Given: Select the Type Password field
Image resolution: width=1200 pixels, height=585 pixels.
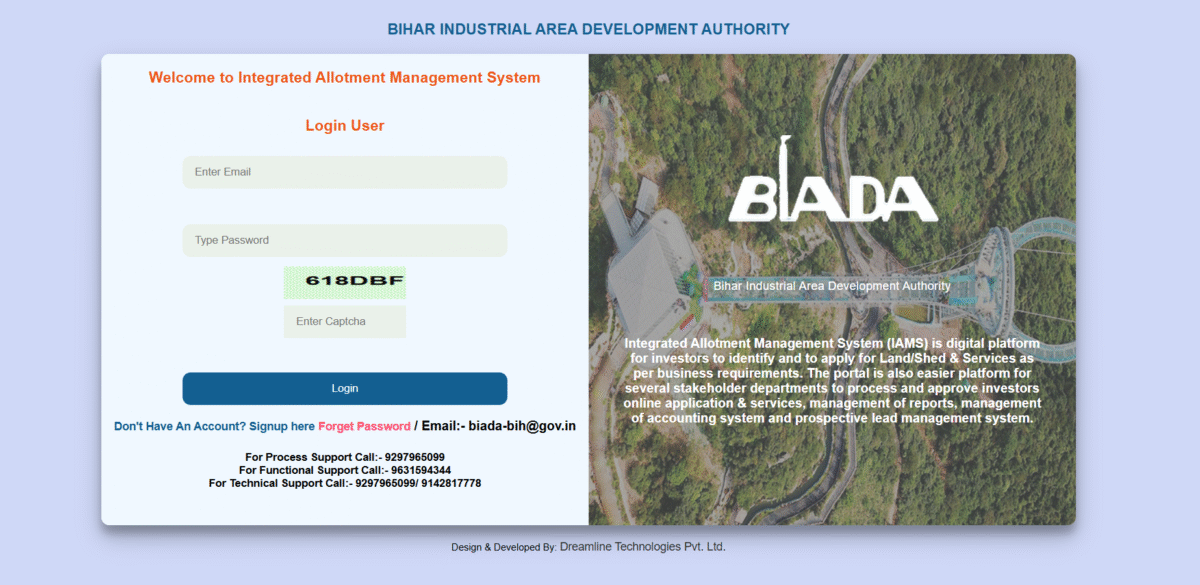Looking at the screenshot, I should pyautogui.click(x=344, y=240).
